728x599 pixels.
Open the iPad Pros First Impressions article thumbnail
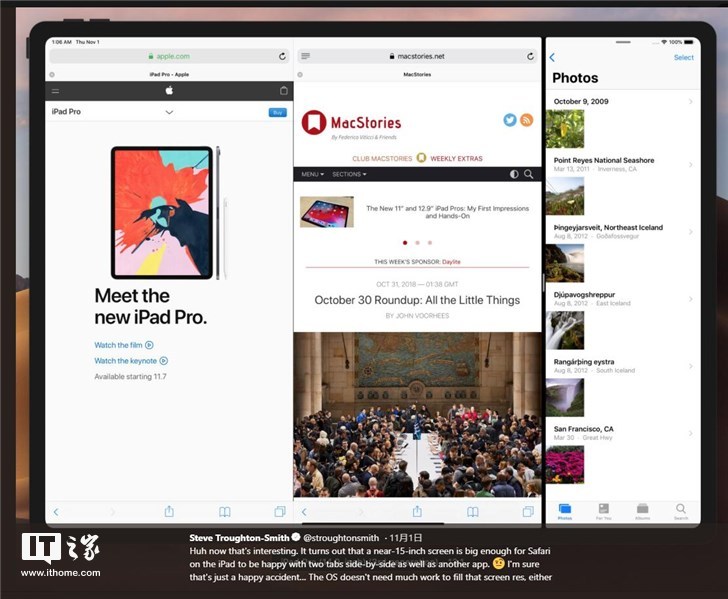(327, 212)
